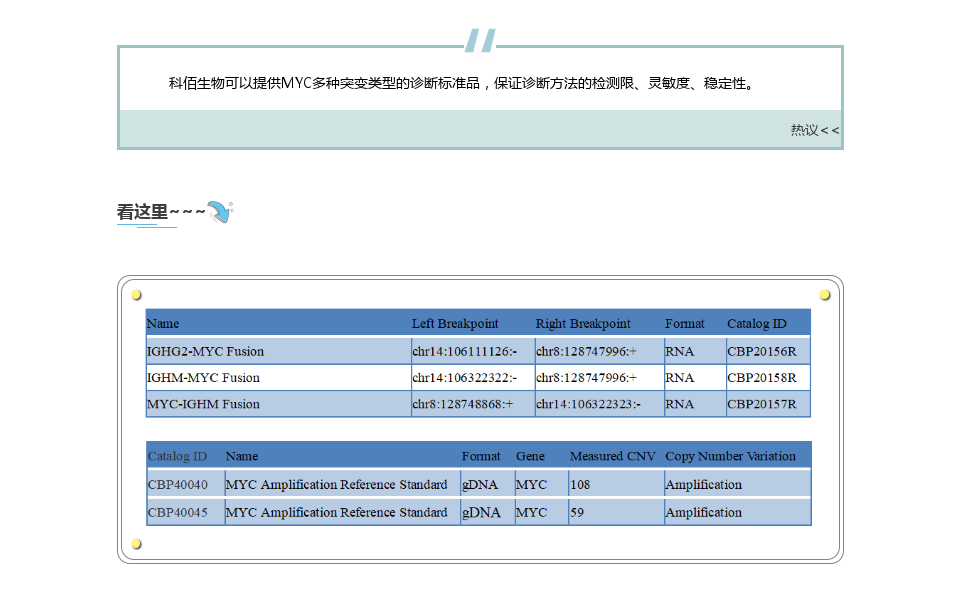Select catalog ID CBP20156R
This screenshot has height=592, width=960.
click(x=761, y=351)
